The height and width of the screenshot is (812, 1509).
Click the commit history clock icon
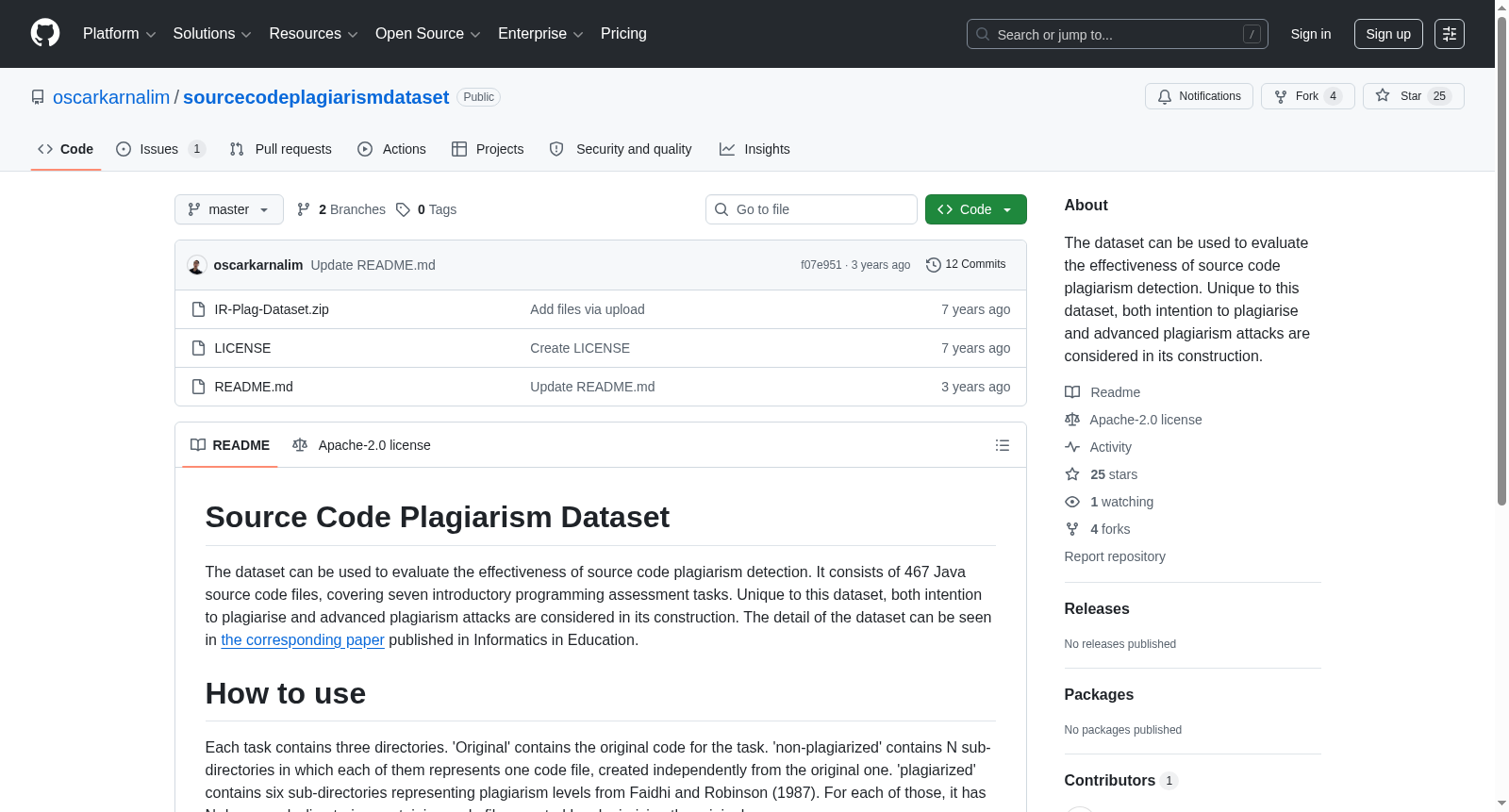(934, 265)
